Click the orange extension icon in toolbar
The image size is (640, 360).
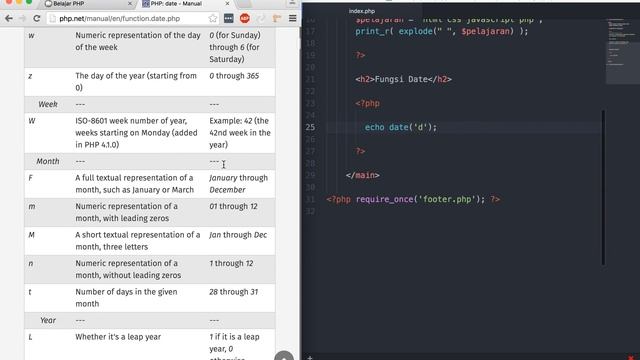pyautogui.click(x=277, y=18)
